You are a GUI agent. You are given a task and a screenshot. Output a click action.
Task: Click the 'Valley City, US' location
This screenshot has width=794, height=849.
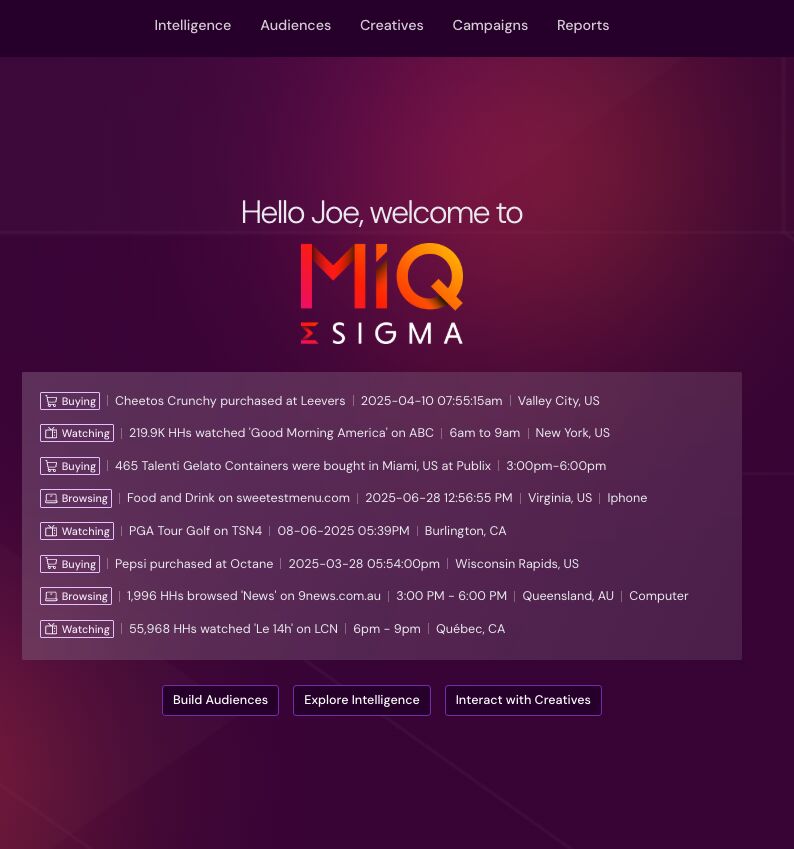558,401
